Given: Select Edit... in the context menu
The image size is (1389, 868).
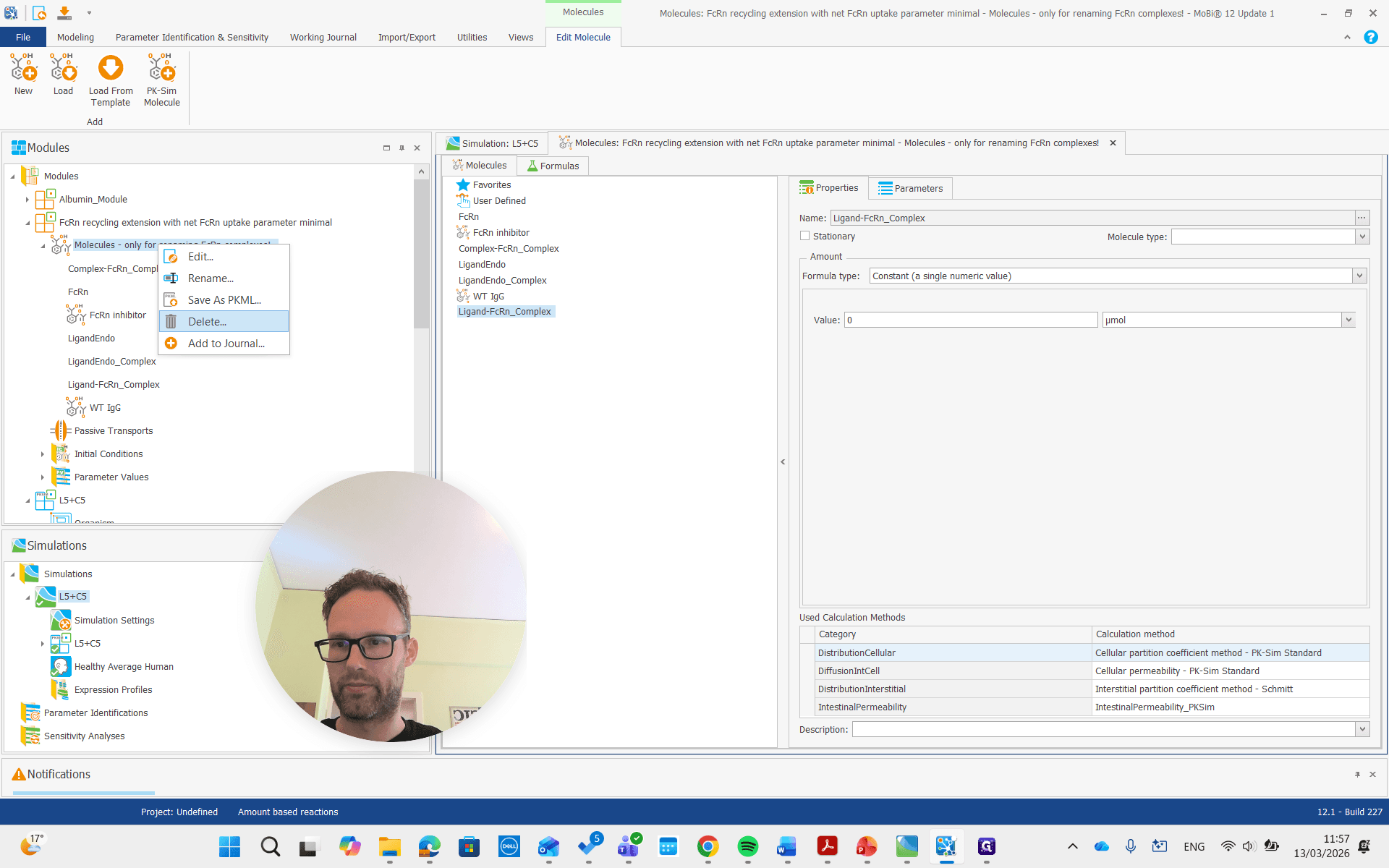Looking at the screenshot, I should [x=224, y=257].
